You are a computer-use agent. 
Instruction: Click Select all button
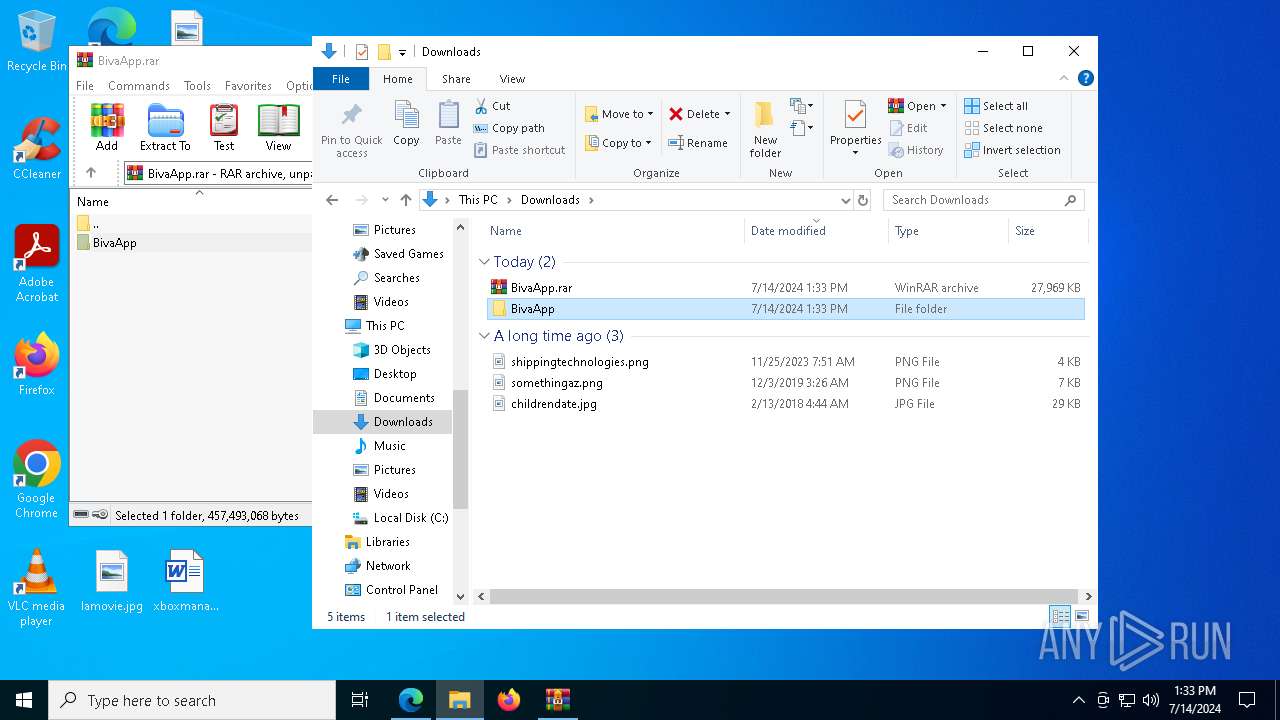click(996, 106)
